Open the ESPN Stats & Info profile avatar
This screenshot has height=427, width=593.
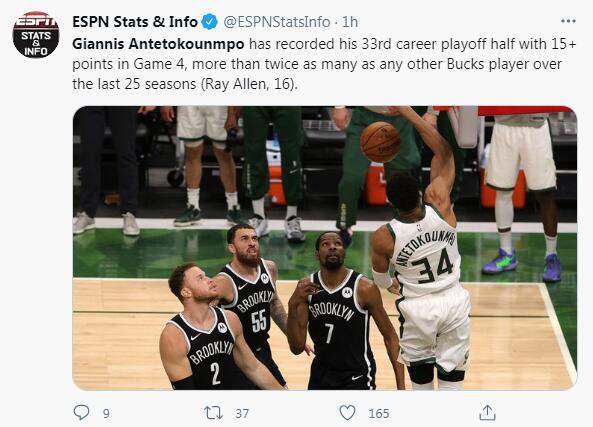[x=36, y=35]
